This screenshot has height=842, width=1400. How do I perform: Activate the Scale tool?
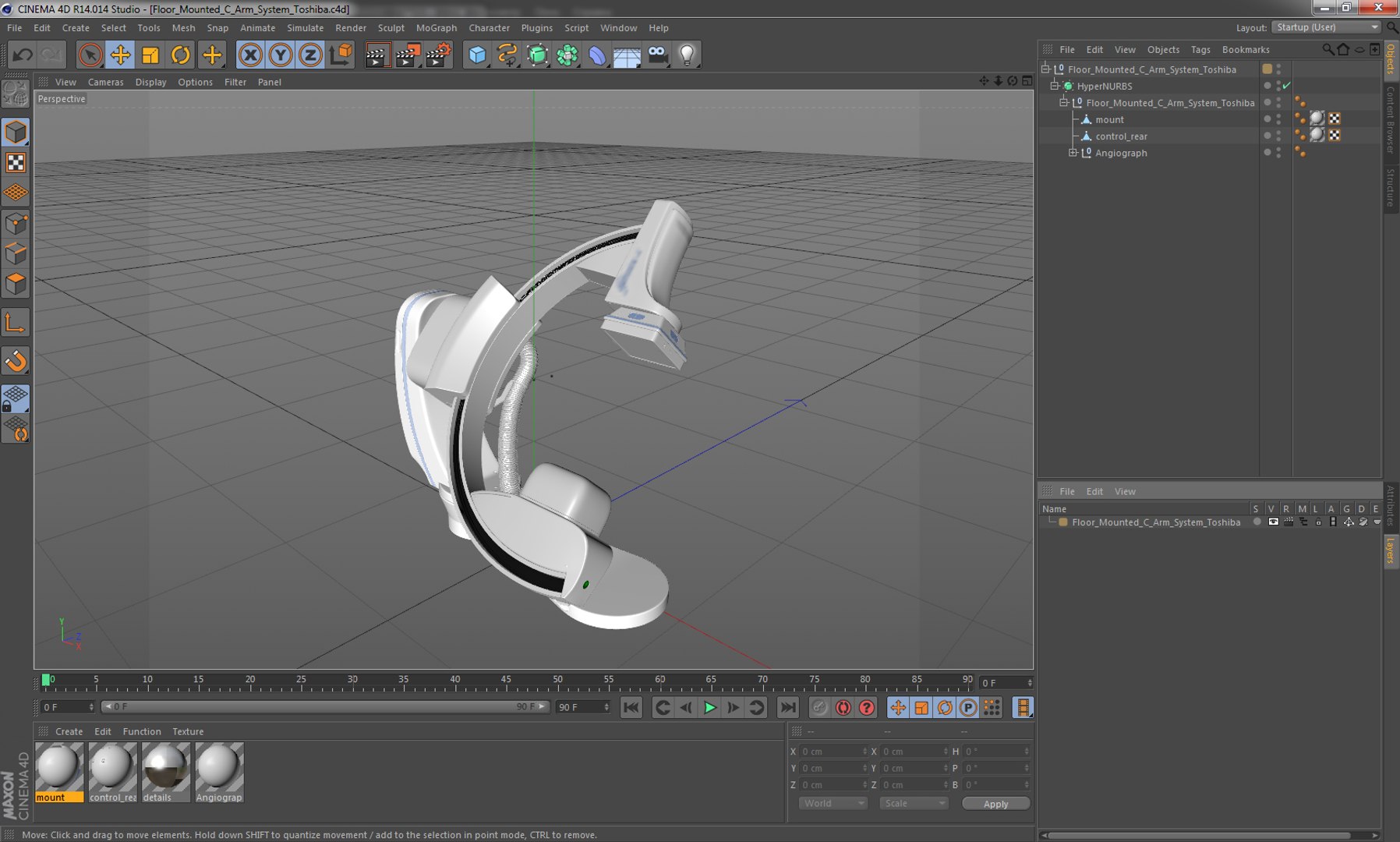(x=150, y=55)
